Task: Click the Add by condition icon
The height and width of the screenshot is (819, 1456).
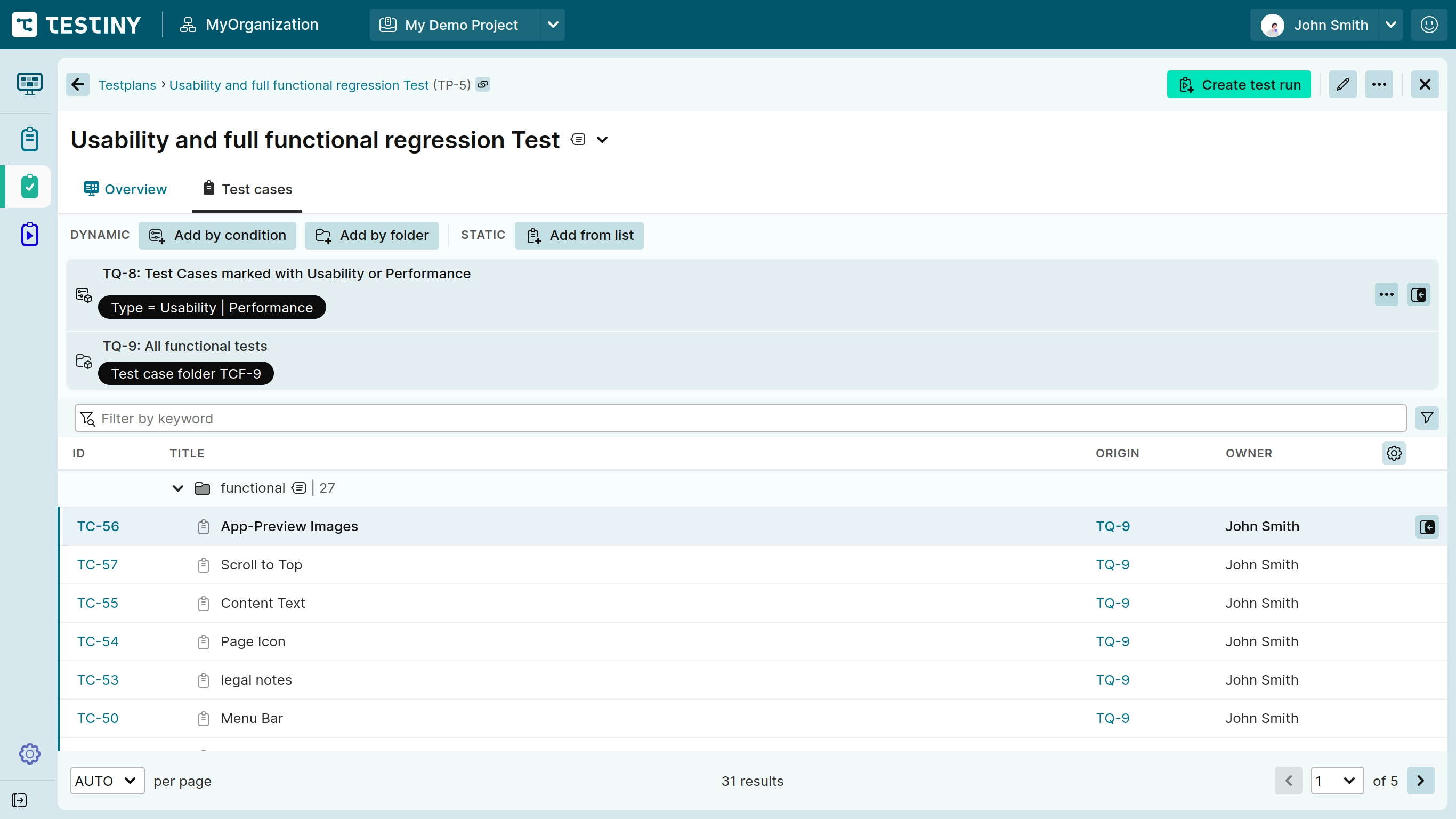Action: click(157, 235)
